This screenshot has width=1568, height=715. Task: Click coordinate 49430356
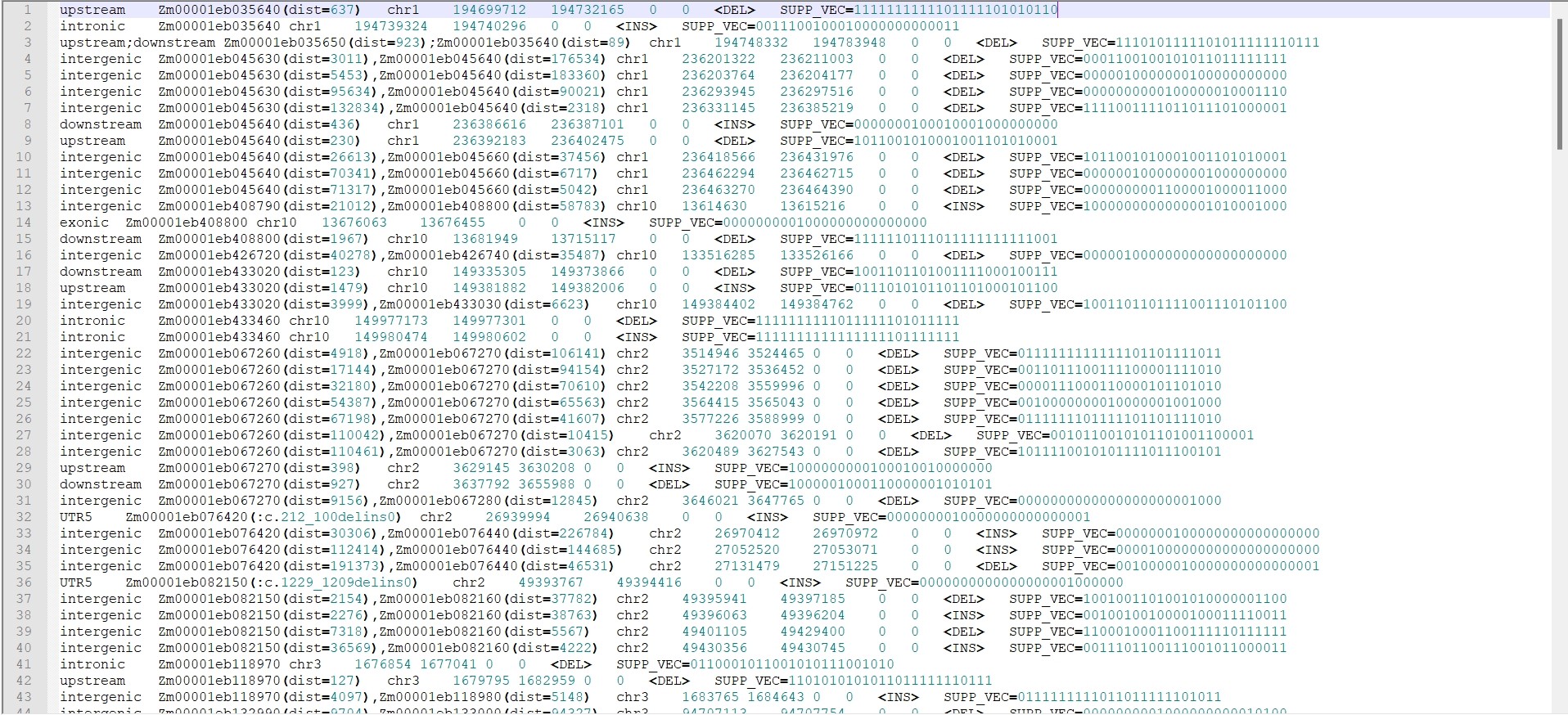pos(714,648)
